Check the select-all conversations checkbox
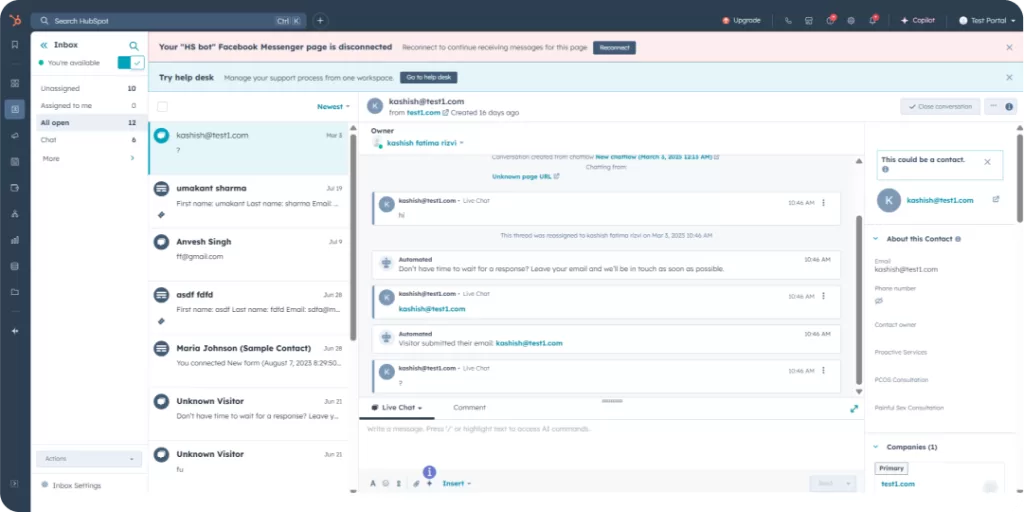 point(162,106)
